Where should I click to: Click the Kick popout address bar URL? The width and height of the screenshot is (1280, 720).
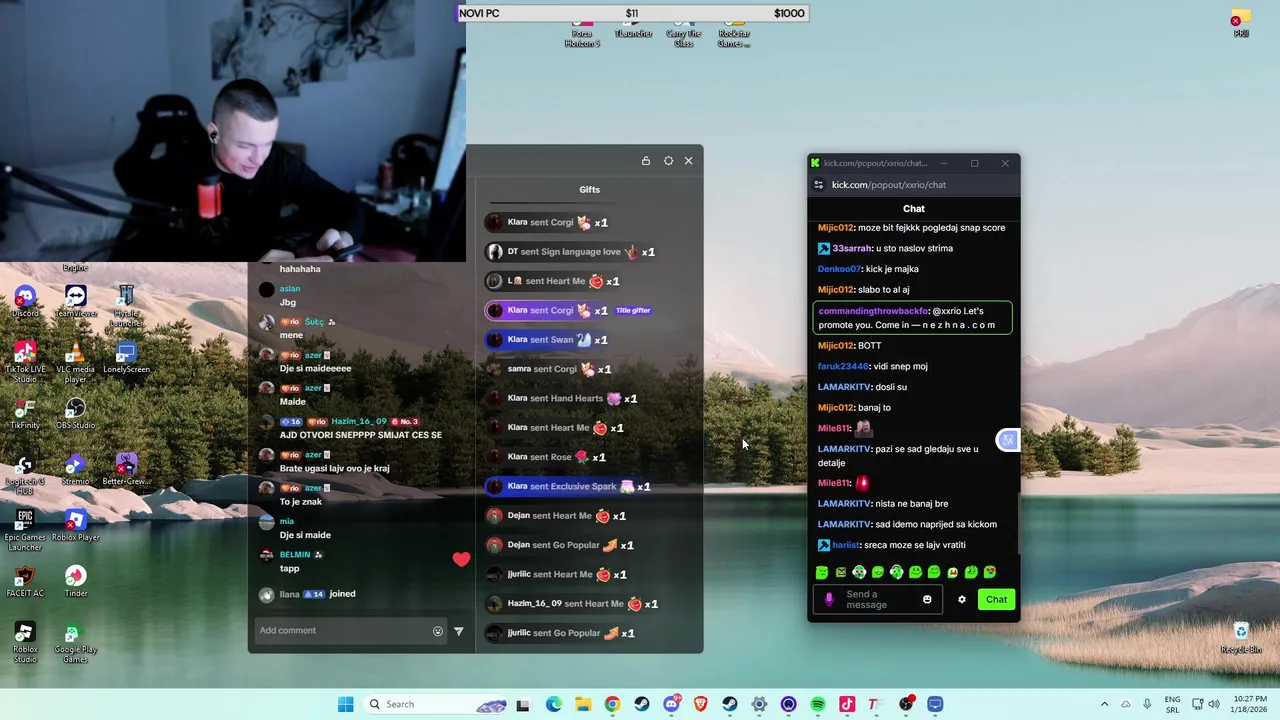pyautogui.click(x=889, y=185)
